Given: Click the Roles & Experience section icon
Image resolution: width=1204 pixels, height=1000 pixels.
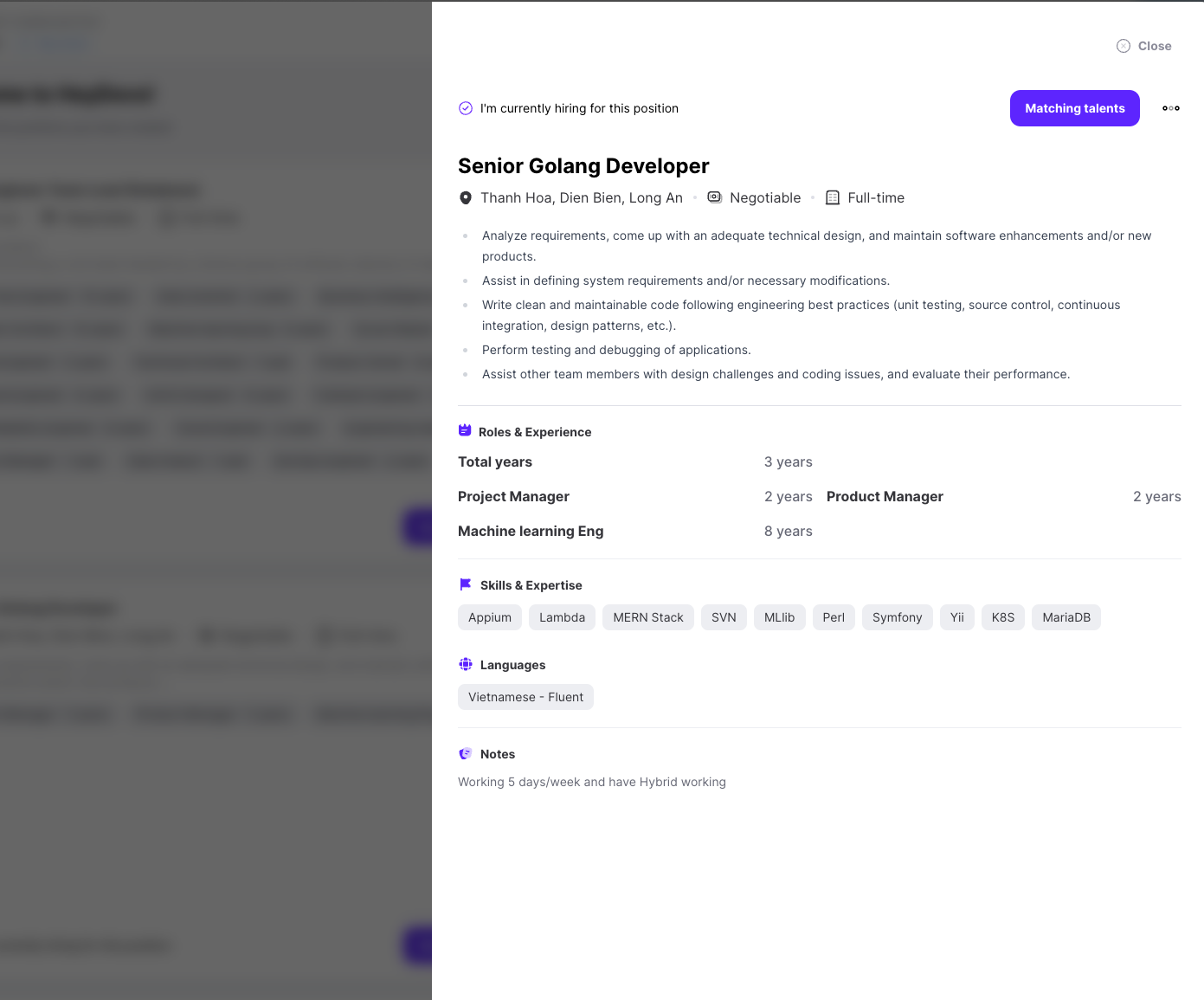Looking at the screenshot, I should (x=465, y=430).
